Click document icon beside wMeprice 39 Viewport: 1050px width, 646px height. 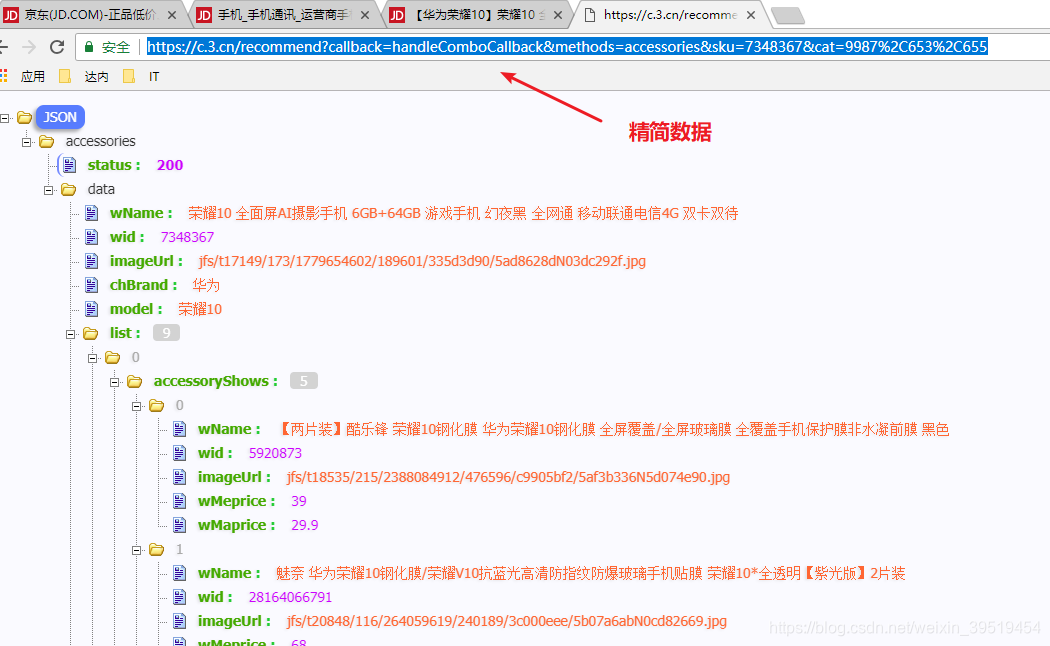[179, 501]
